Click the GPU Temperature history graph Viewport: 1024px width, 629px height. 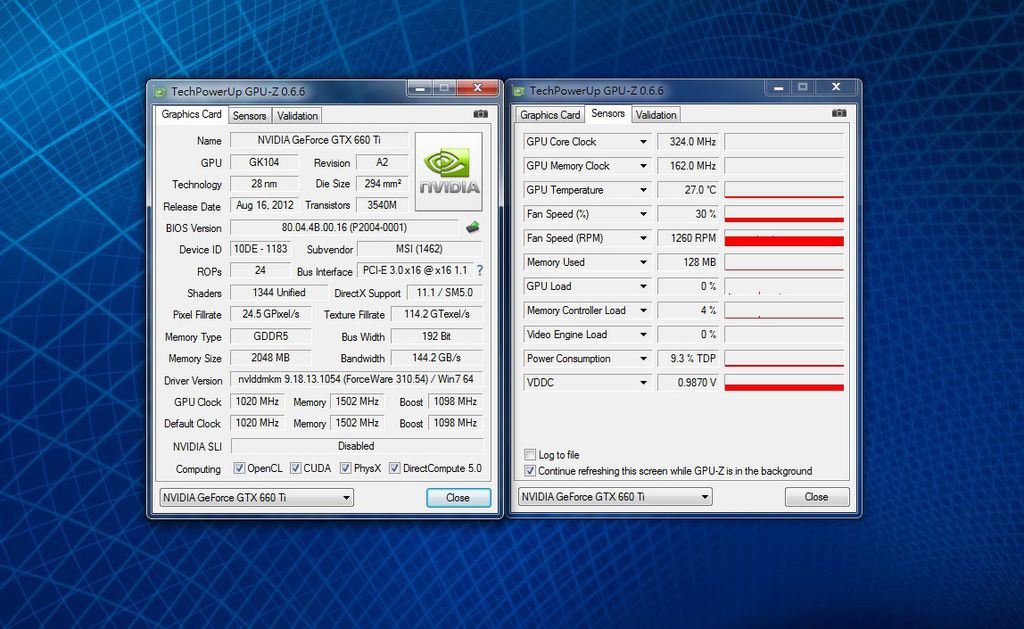[x=784, y=190]
